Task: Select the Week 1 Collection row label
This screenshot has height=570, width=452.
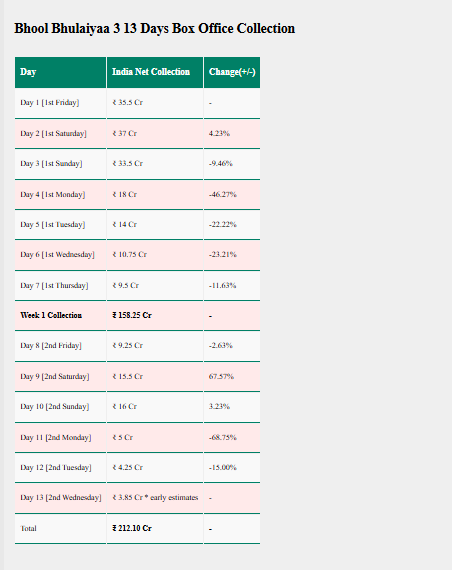Action: (x=60, y=316)
